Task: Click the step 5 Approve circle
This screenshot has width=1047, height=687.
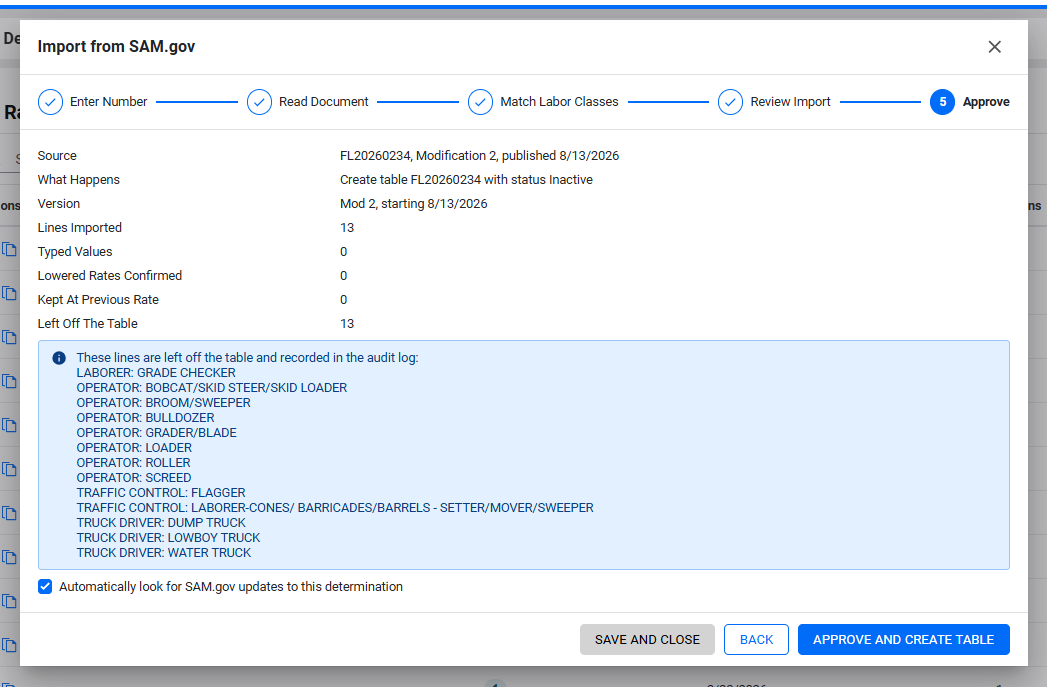Action: [942, 102]
